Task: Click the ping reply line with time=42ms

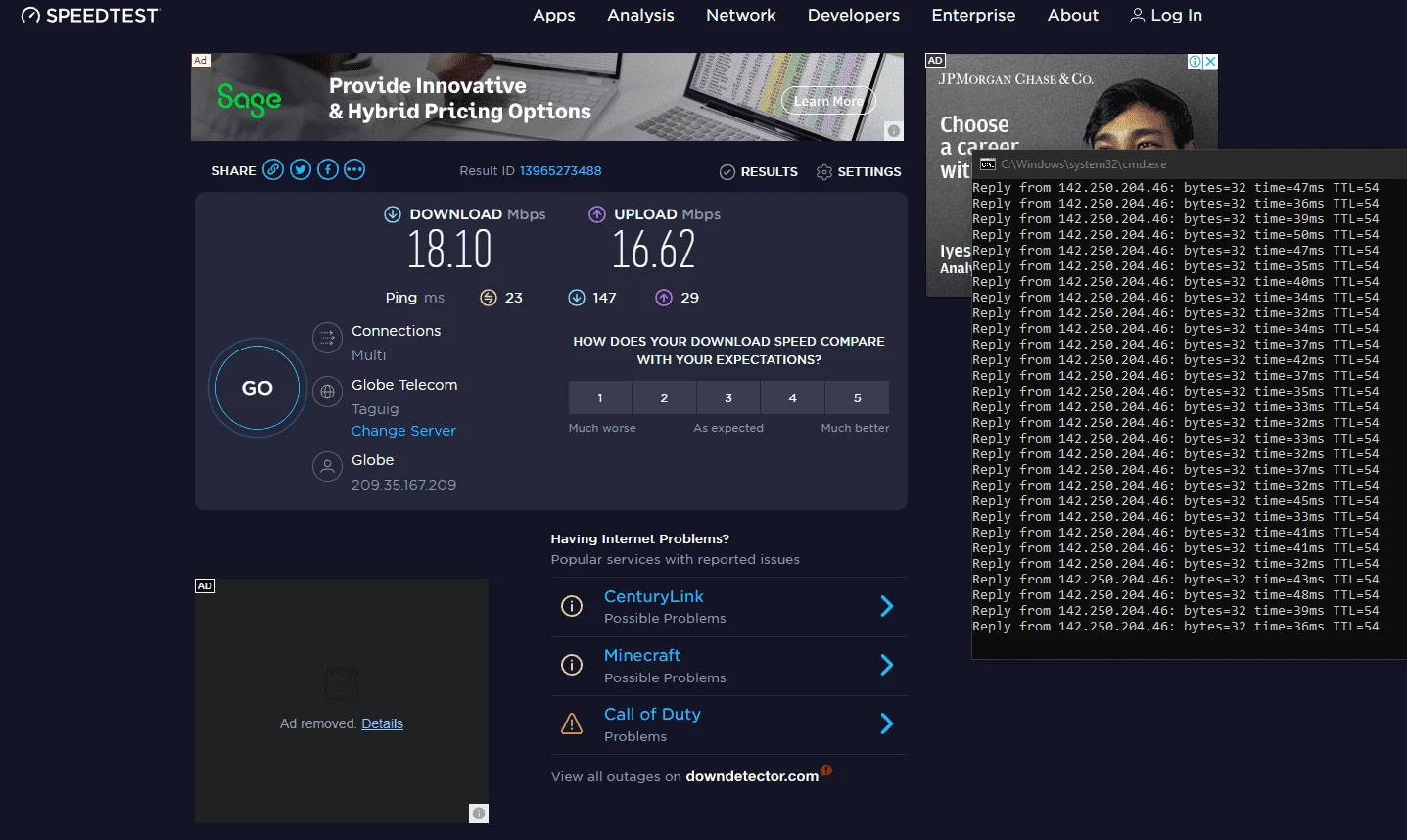Action: point(1175,360)
